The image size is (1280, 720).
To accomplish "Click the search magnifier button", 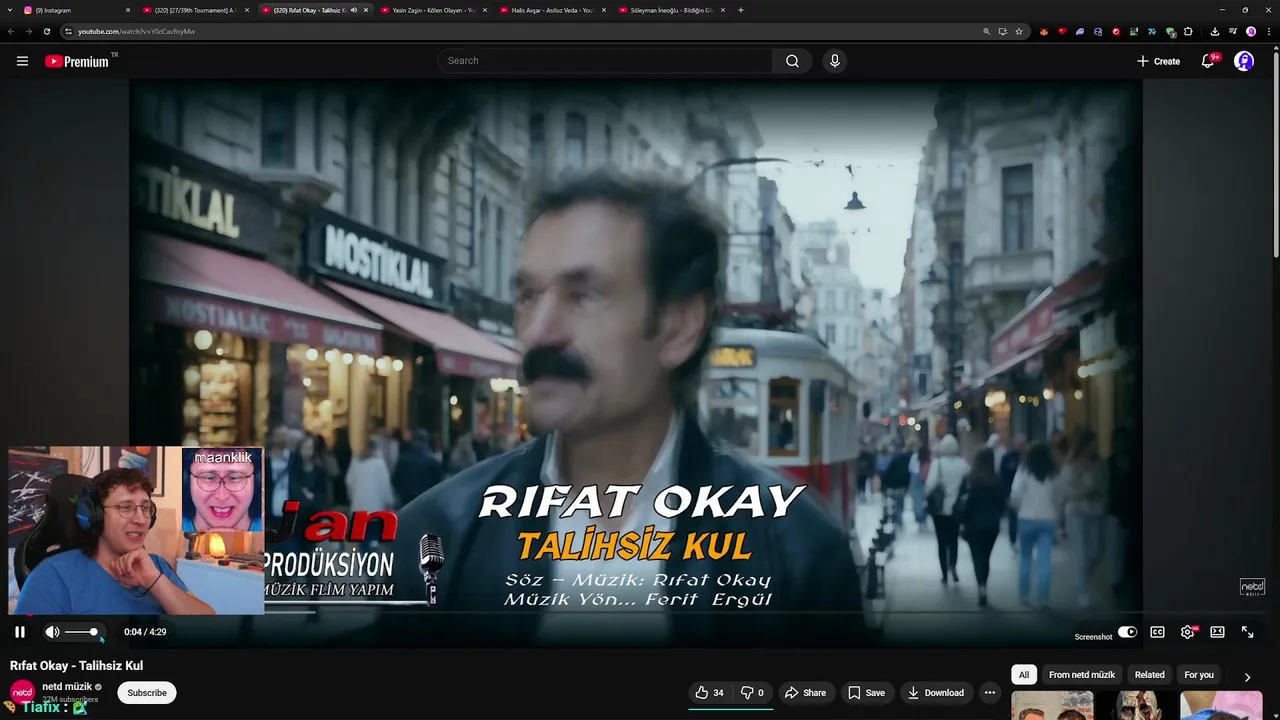I will coord(792,61).
